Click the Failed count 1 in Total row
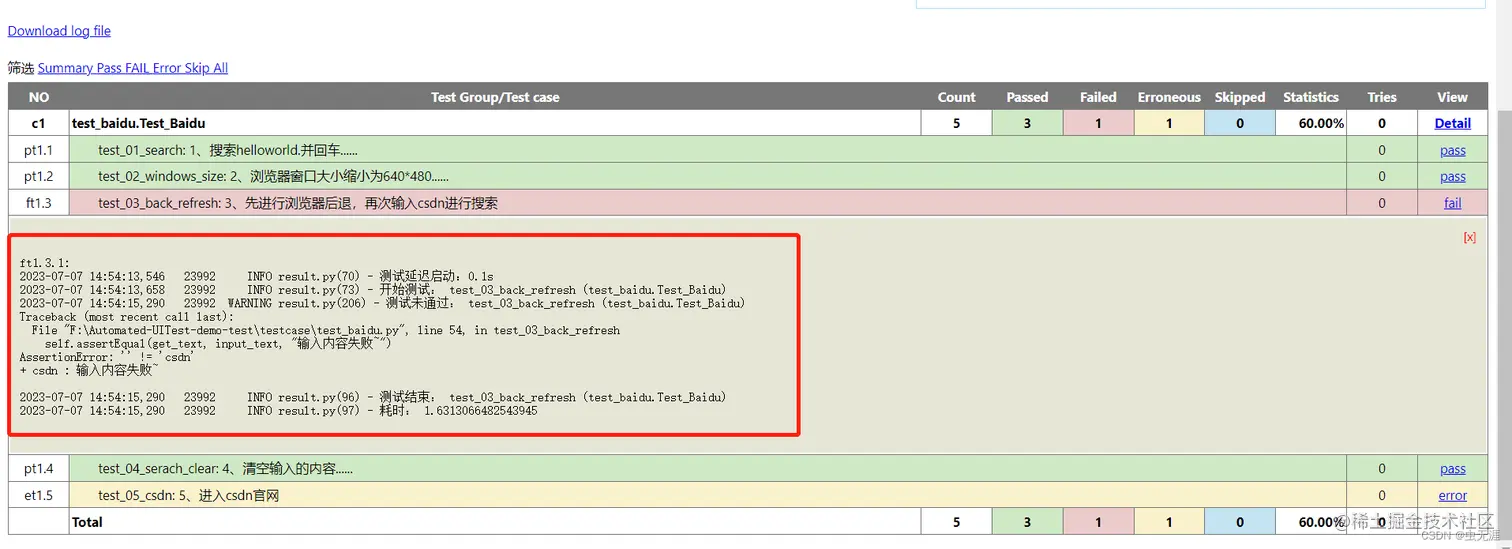Image resolution: width=1512 pixels, height=549 pixels. [1098, 522]
